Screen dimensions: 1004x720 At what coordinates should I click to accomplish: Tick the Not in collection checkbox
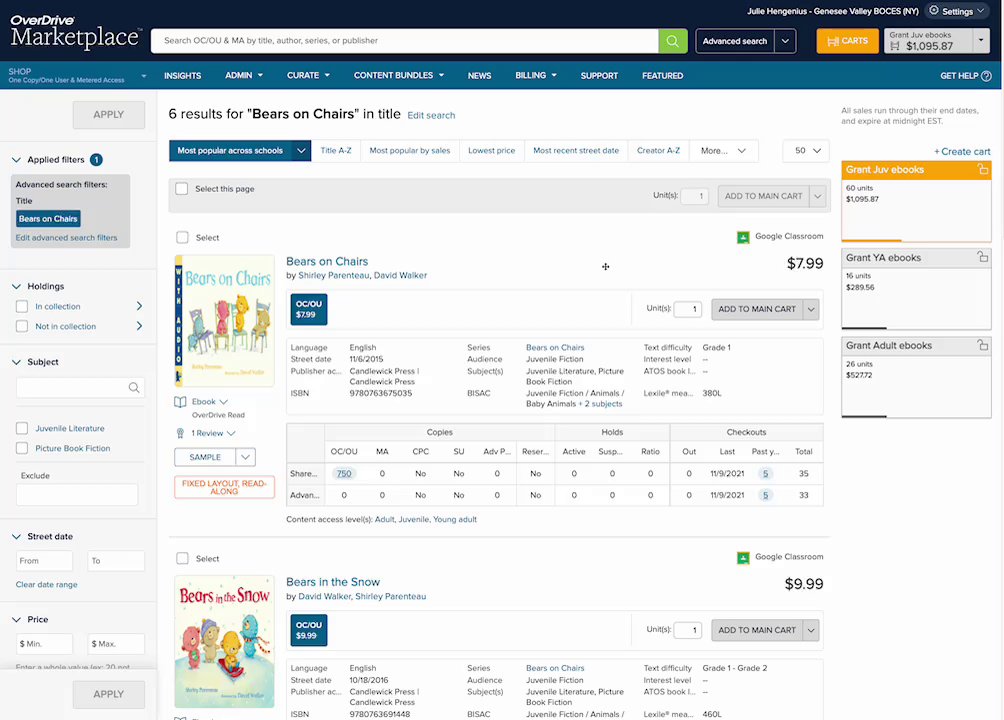pos(22,326)
